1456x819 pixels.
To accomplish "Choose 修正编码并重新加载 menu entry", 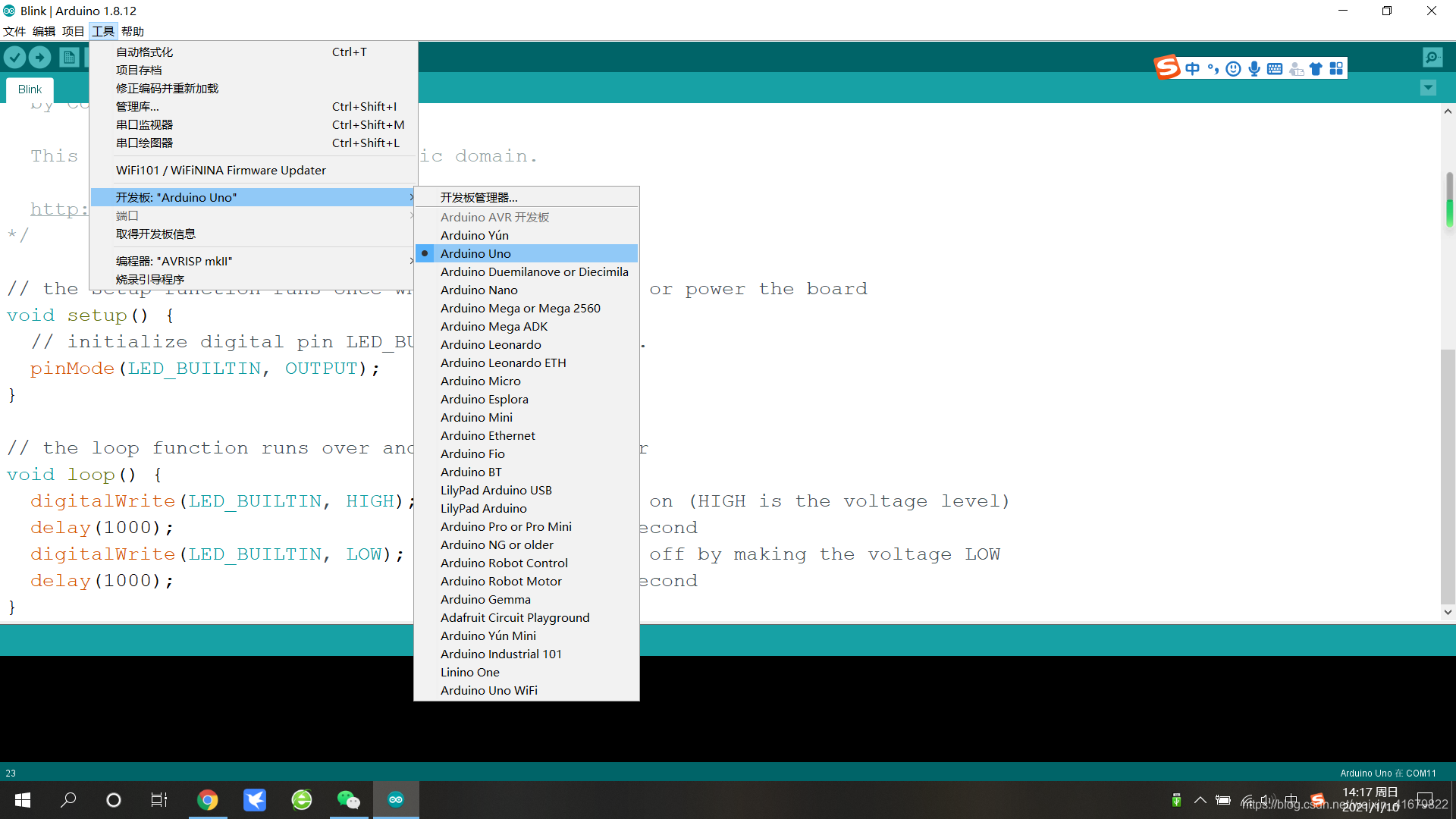I will point(254,88).
